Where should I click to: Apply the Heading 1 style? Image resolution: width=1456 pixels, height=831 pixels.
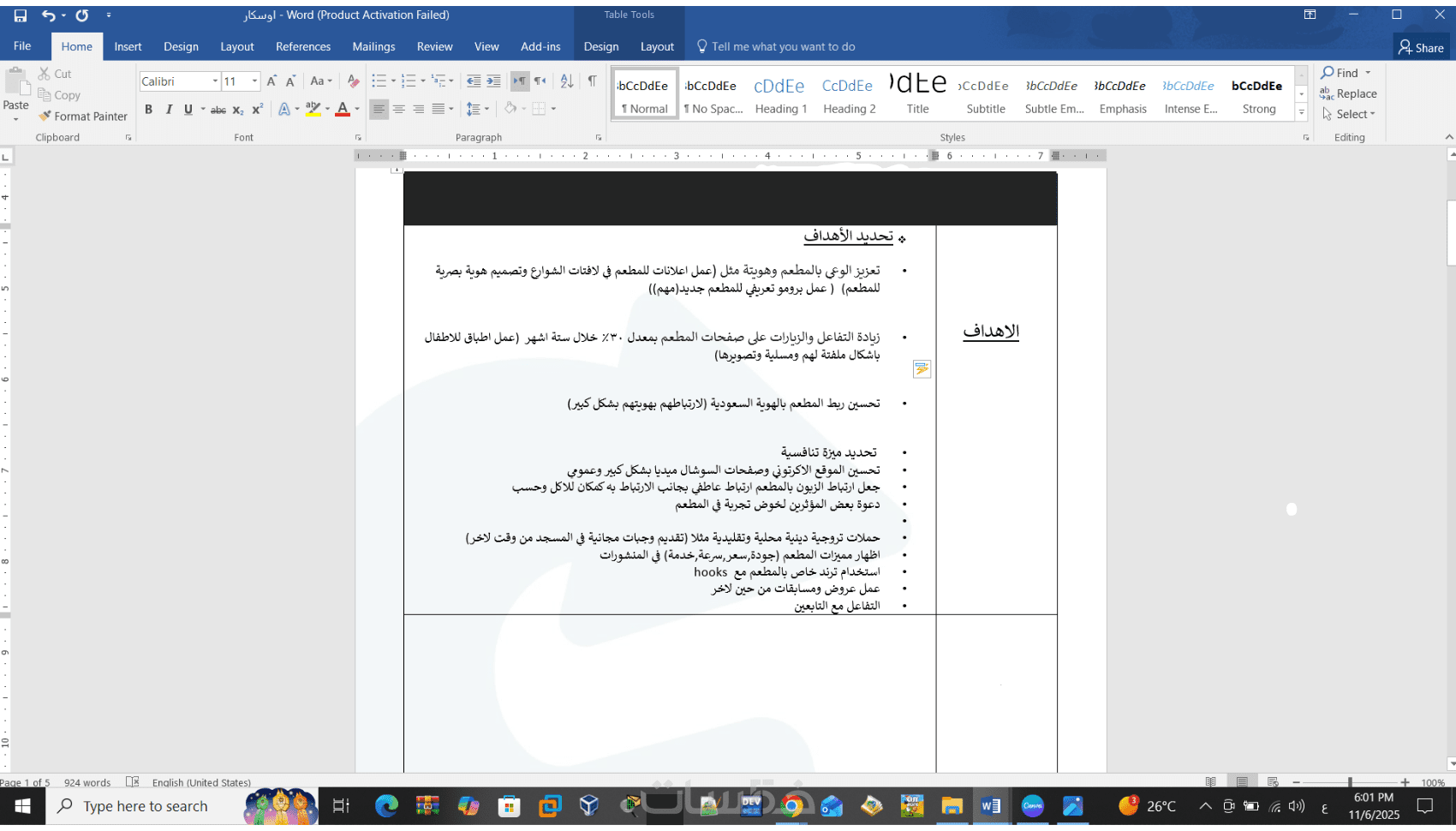pos(780,93)
